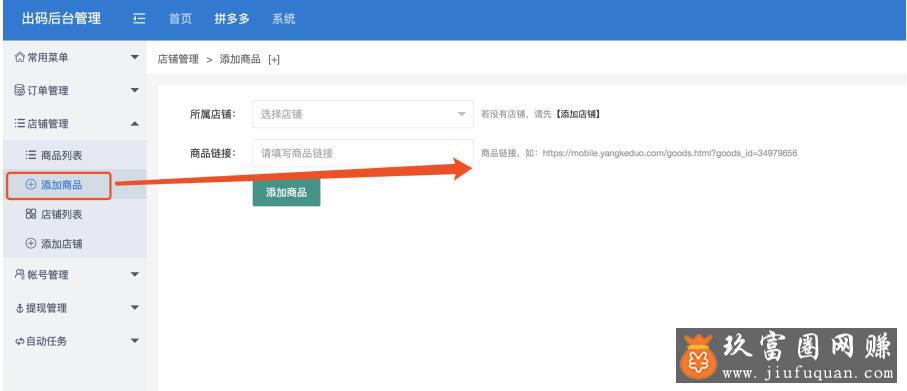Screen dimensions: 907x391
Task: Click the 添加商品 breadcrumb text
Action: coord(240,59)
